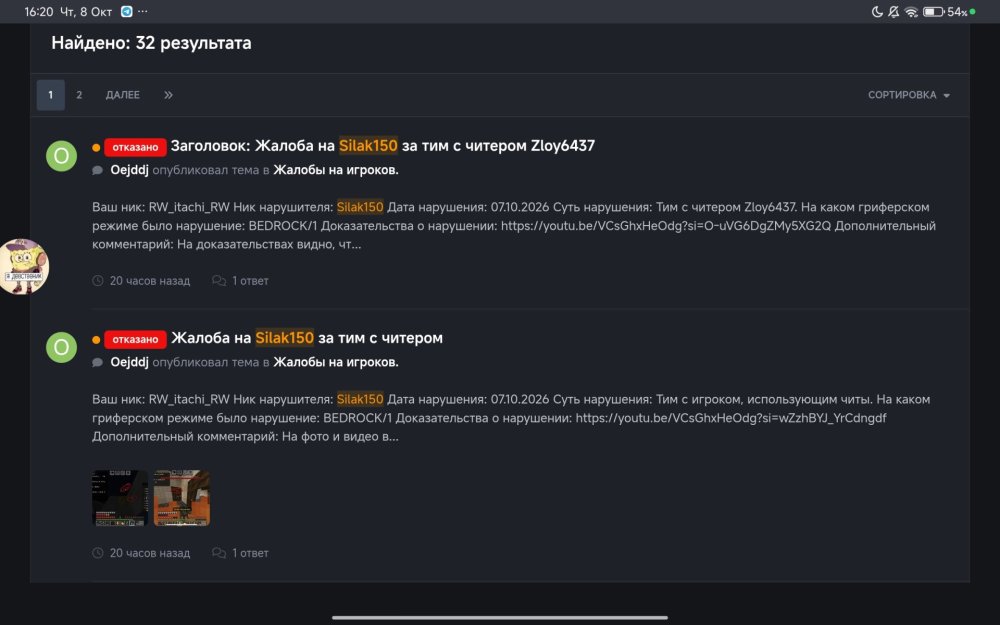Click the clock icon on the second result
Screen dimensions: 1000x625
click(x=98, y=553)
